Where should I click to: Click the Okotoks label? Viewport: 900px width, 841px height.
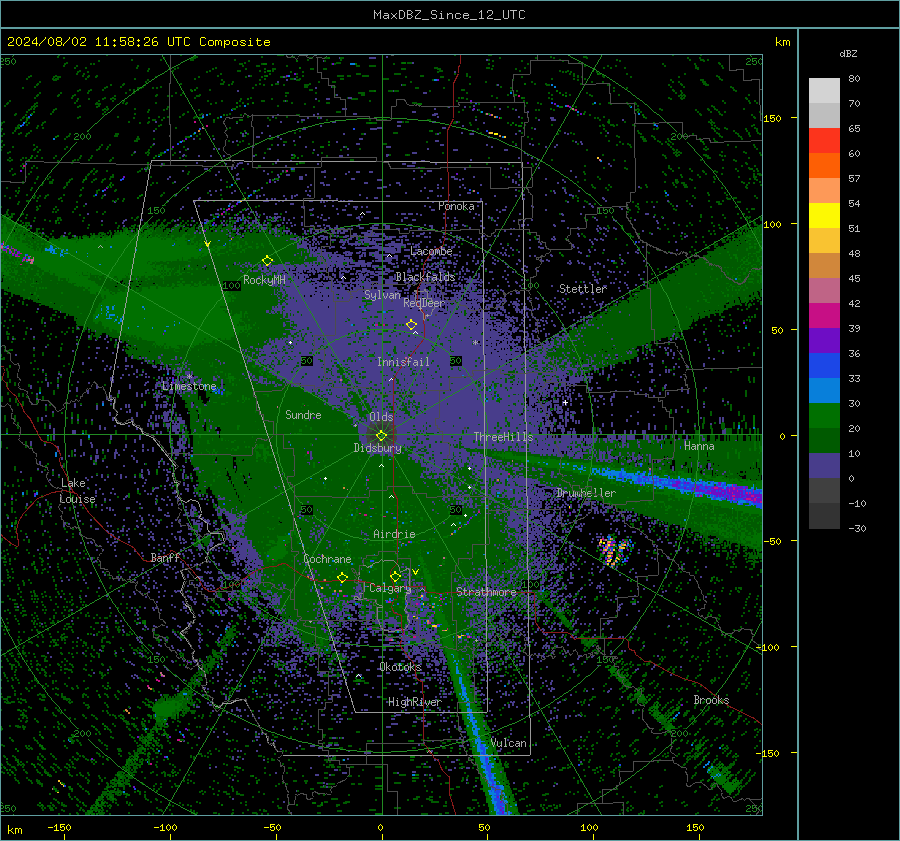(x=400, y=667)
